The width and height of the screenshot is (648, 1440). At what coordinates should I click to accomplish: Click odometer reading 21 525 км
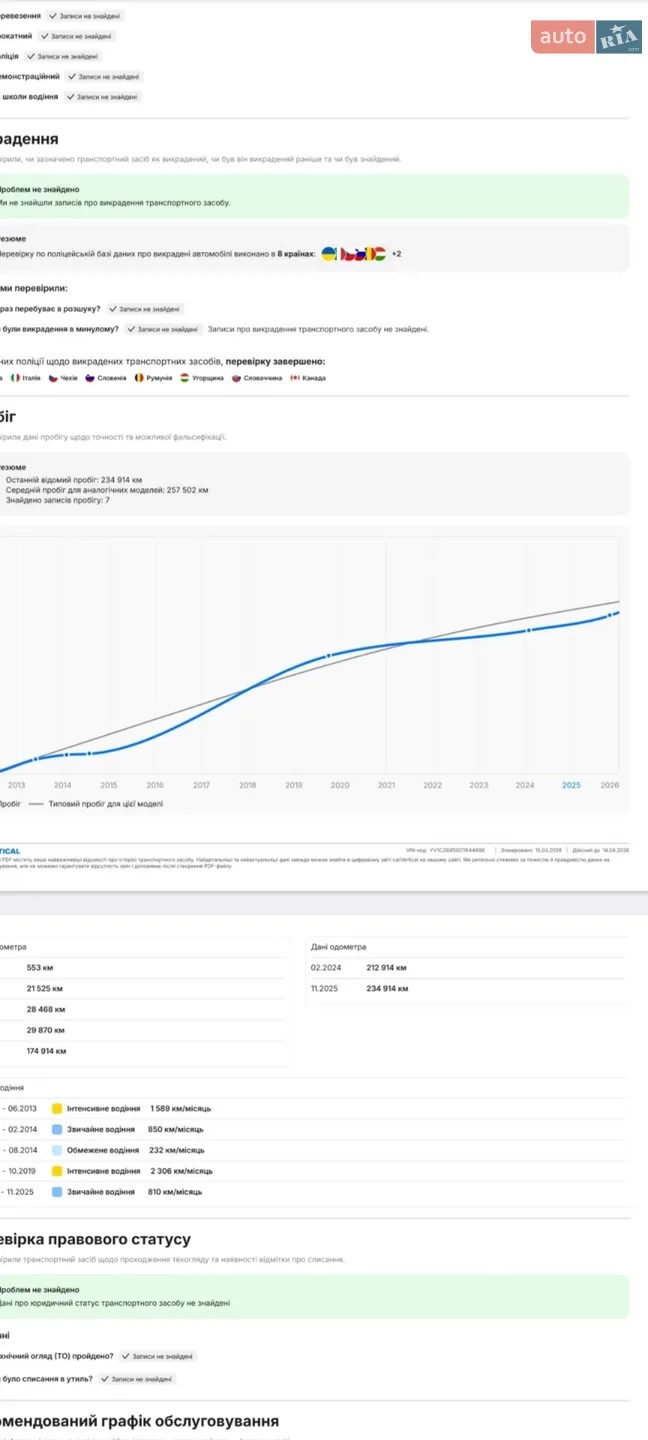click(45, 989)
